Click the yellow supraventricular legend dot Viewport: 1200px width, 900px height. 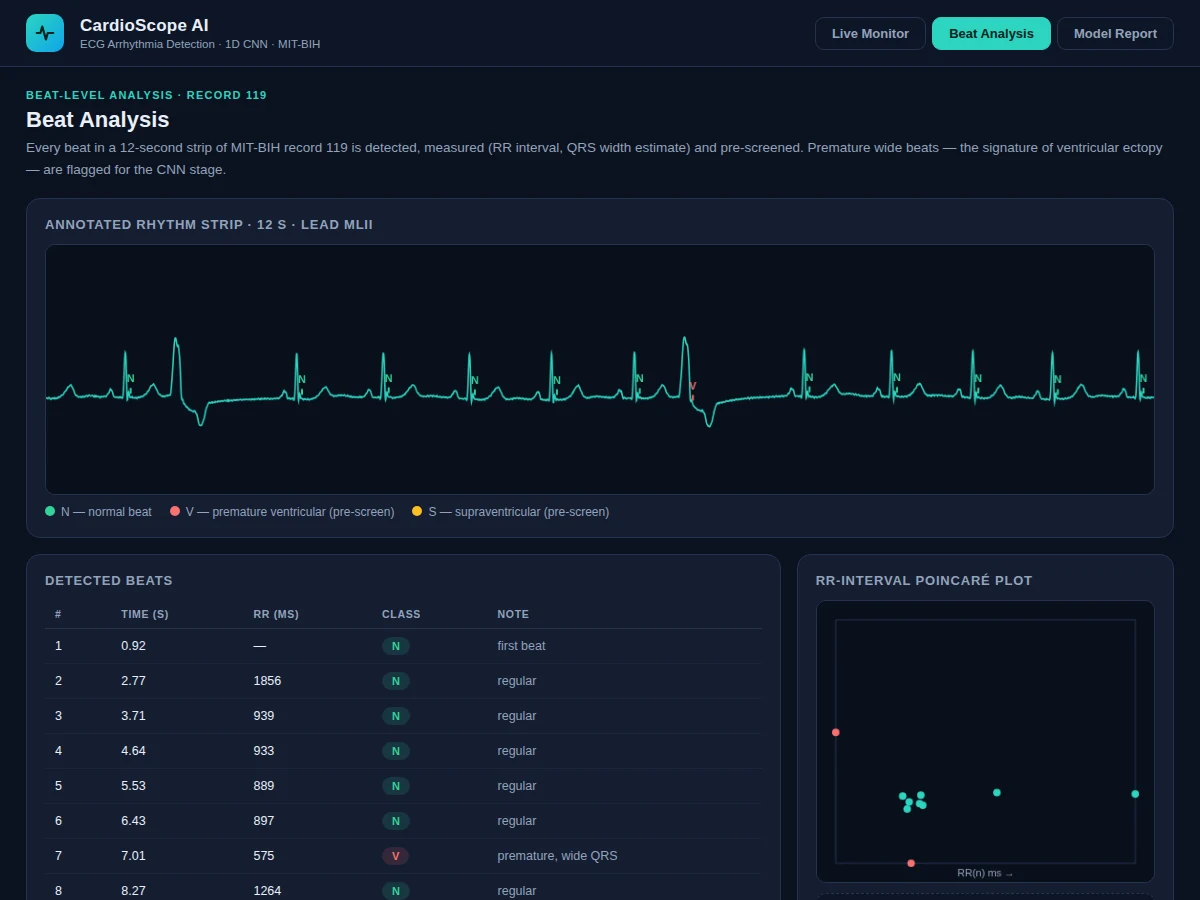(x=417, y=511)
